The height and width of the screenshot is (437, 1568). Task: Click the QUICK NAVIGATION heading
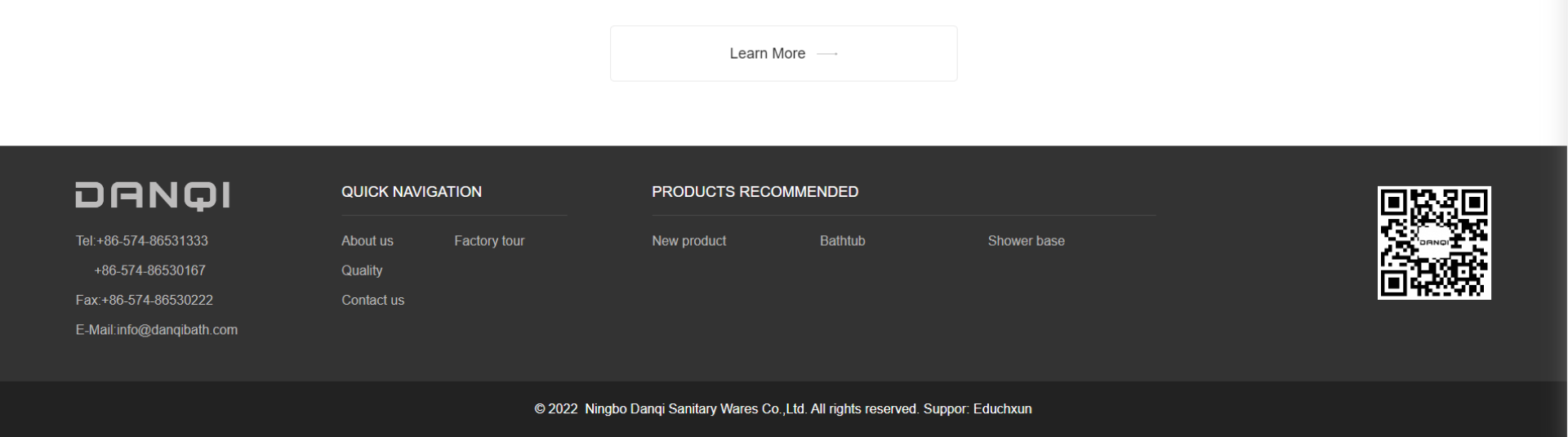pyautogui.click(x=412, y=192)
